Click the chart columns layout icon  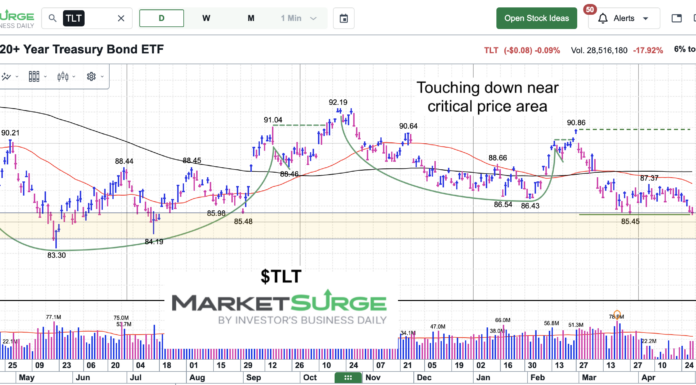coord(34,76)
